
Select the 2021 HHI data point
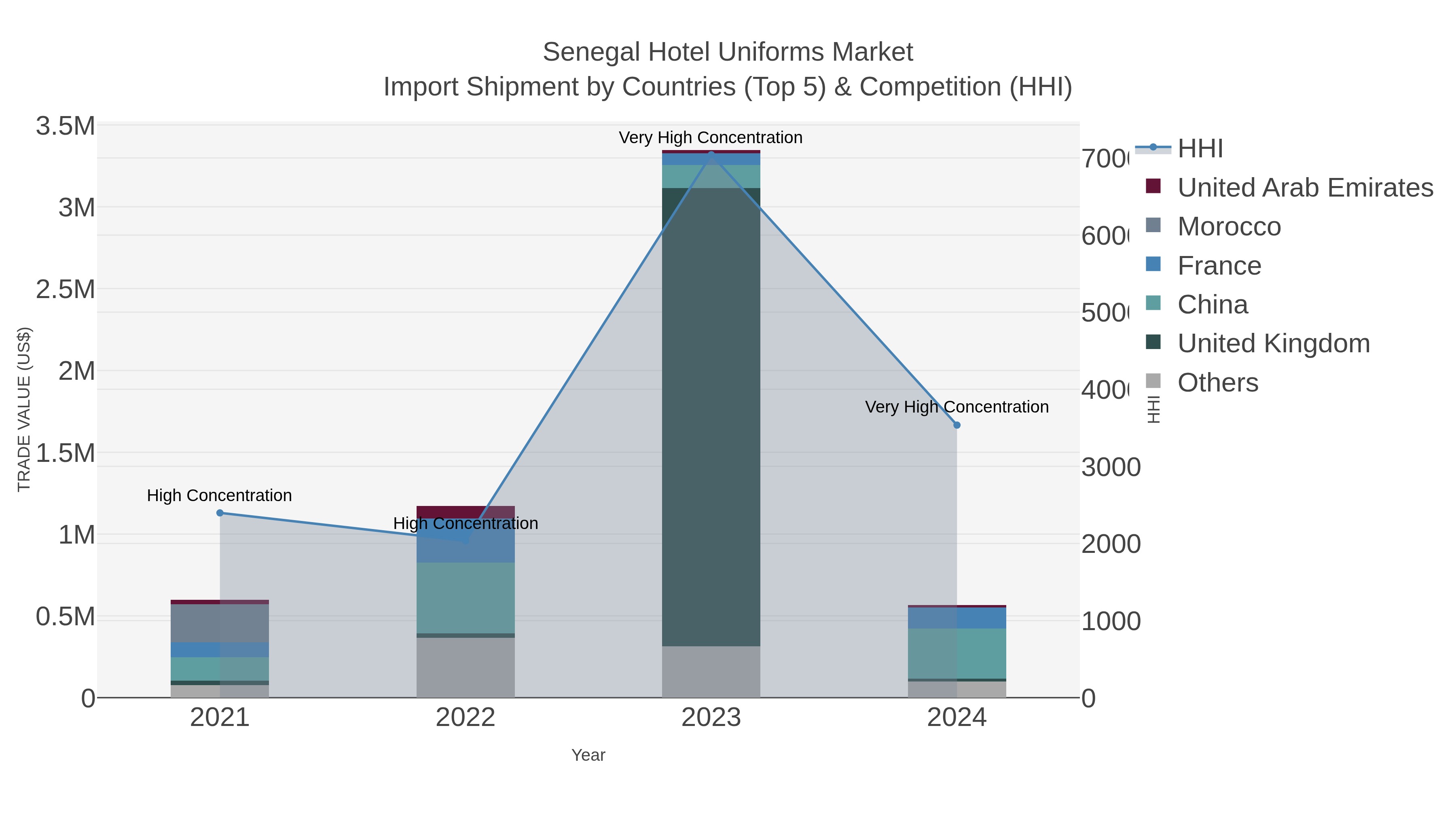220,513
